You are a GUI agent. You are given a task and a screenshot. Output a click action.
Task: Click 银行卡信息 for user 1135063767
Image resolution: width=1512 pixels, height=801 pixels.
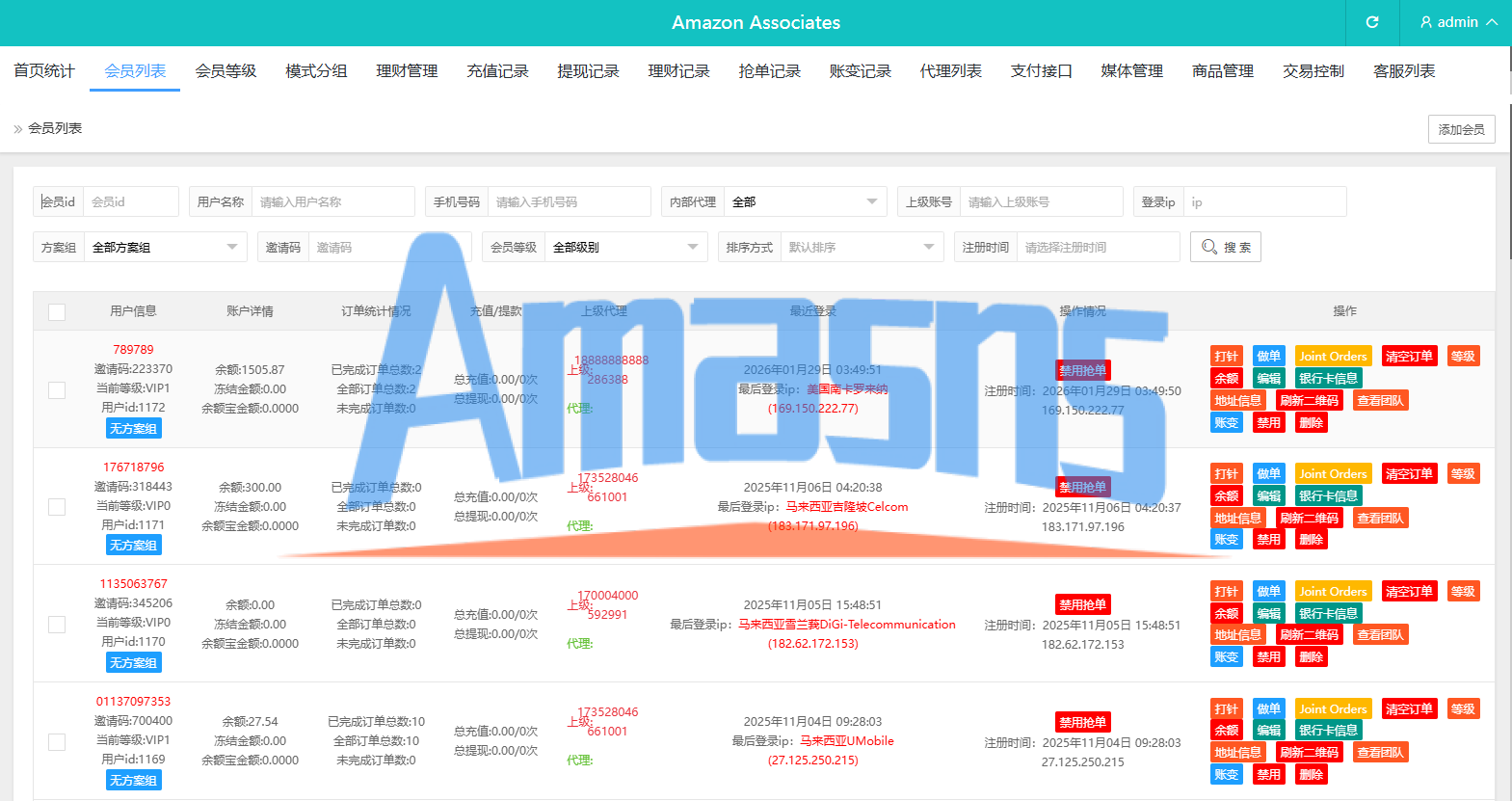tap(1328, 613)
